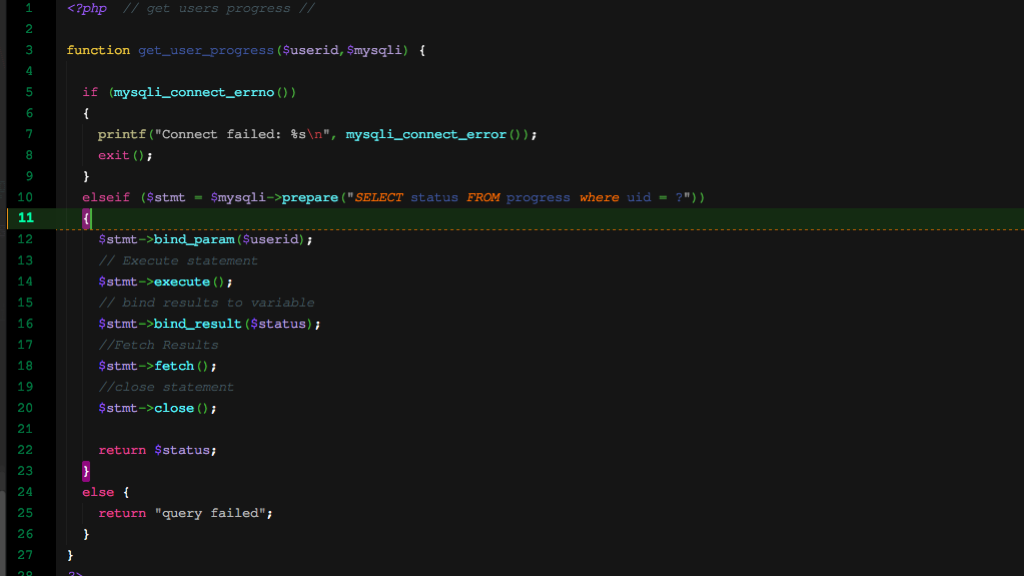
Task: Click the "query failed" string
Action: pos(210,513)
